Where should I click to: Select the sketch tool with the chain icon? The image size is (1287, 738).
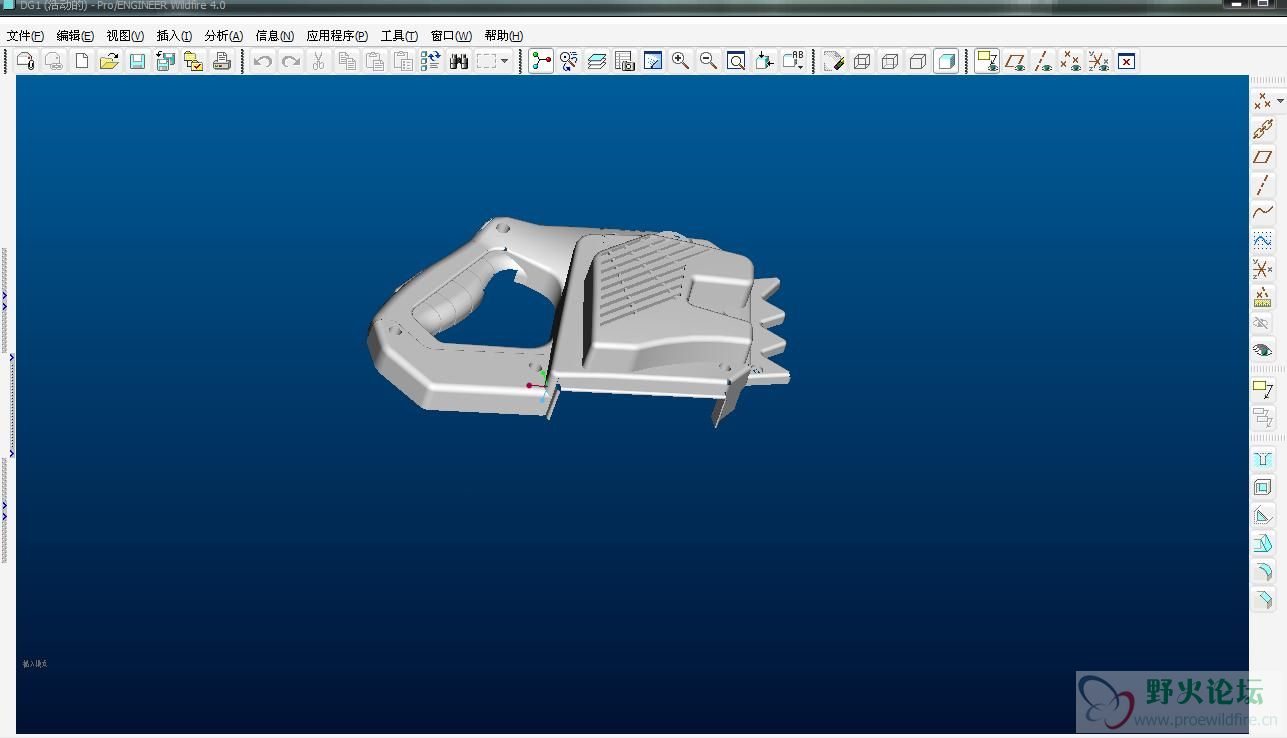(x=1262, y=129)
